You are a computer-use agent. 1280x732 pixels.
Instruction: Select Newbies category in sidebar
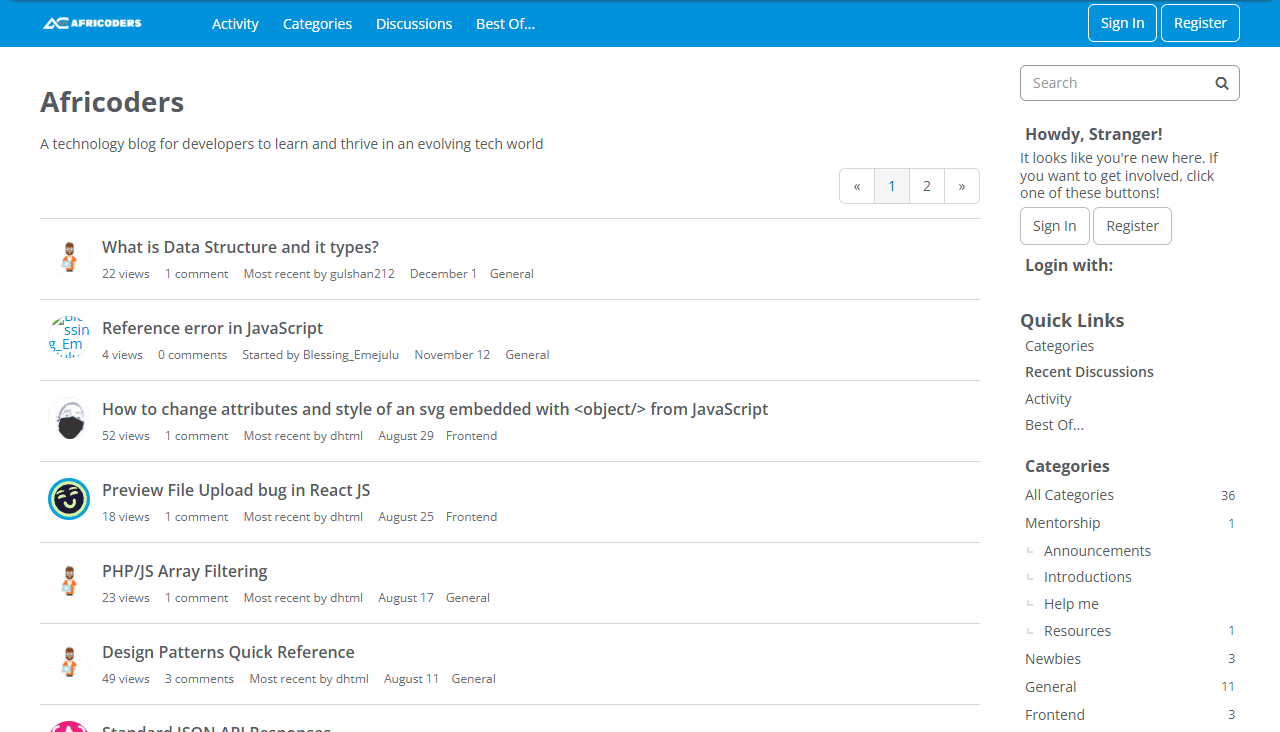(1053, 659)
